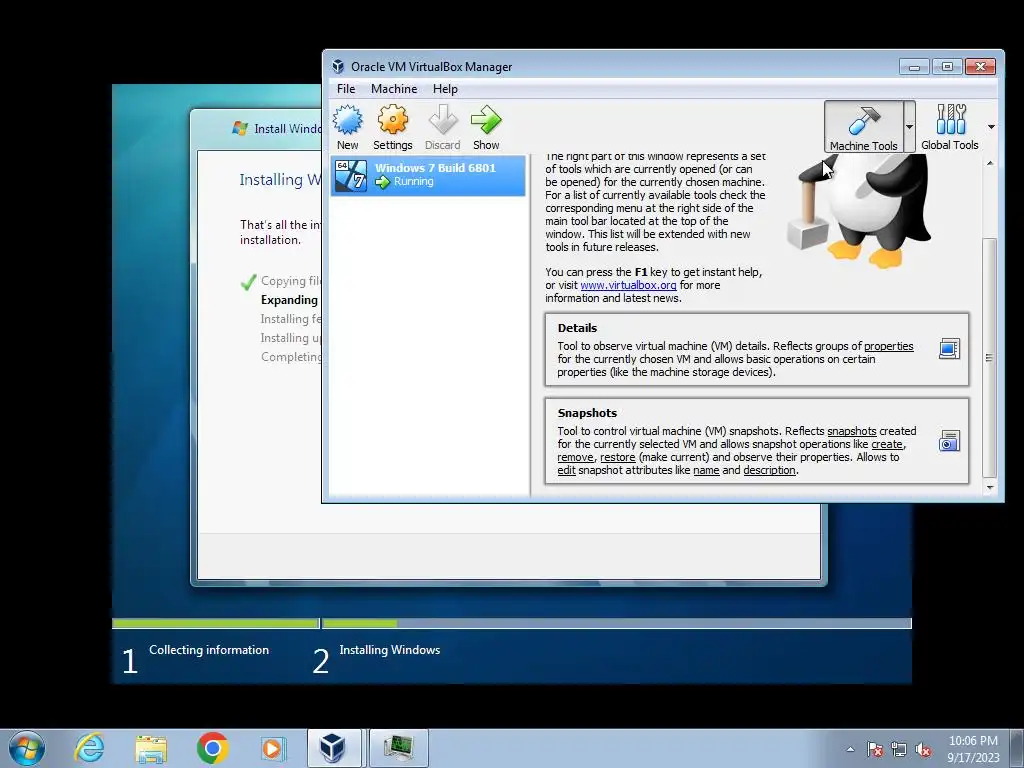This screenshot has height=768, width=1024.
Task: Click the underlined description link
Action: click(769, 470)
